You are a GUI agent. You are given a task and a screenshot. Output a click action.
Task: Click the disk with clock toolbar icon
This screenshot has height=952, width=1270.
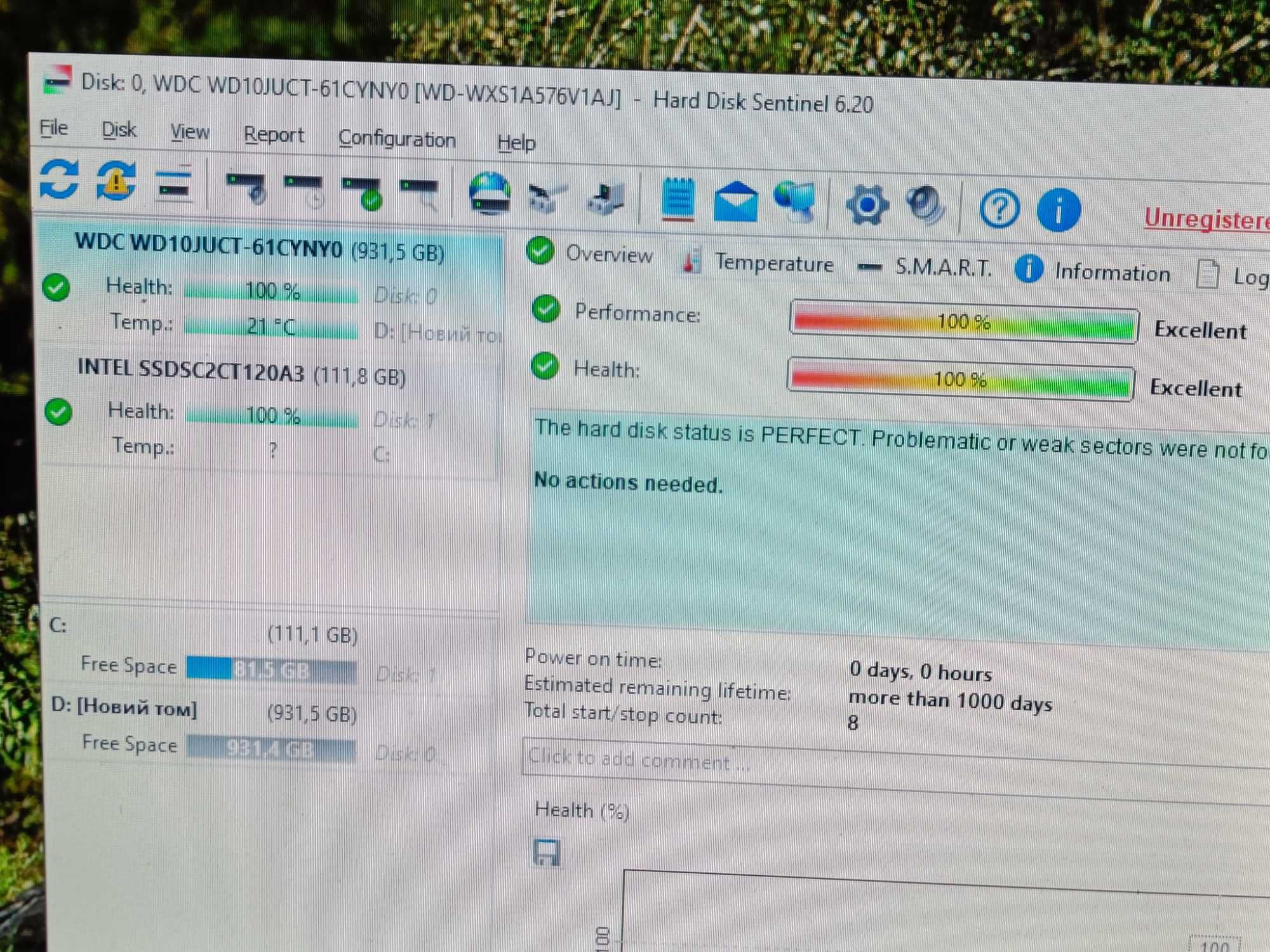click(x=304, y=192)
